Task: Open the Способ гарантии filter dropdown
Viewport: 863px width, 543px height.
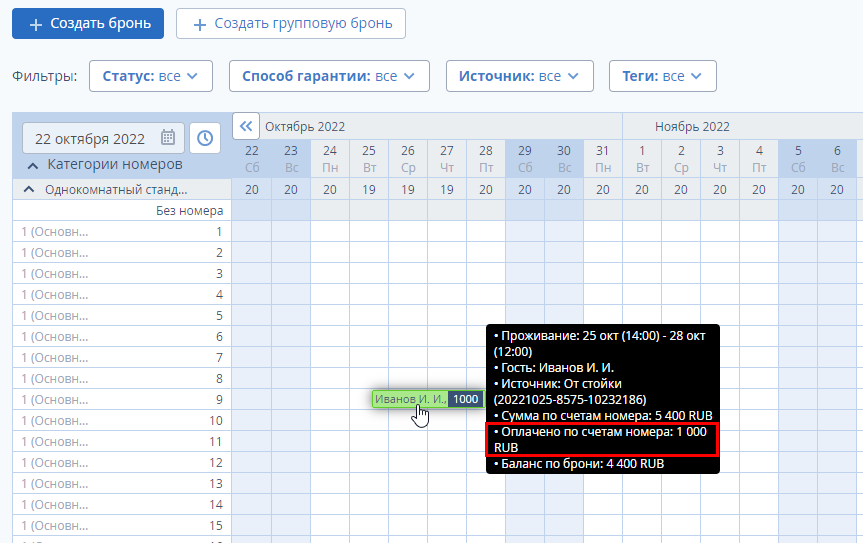Action: 329,76
